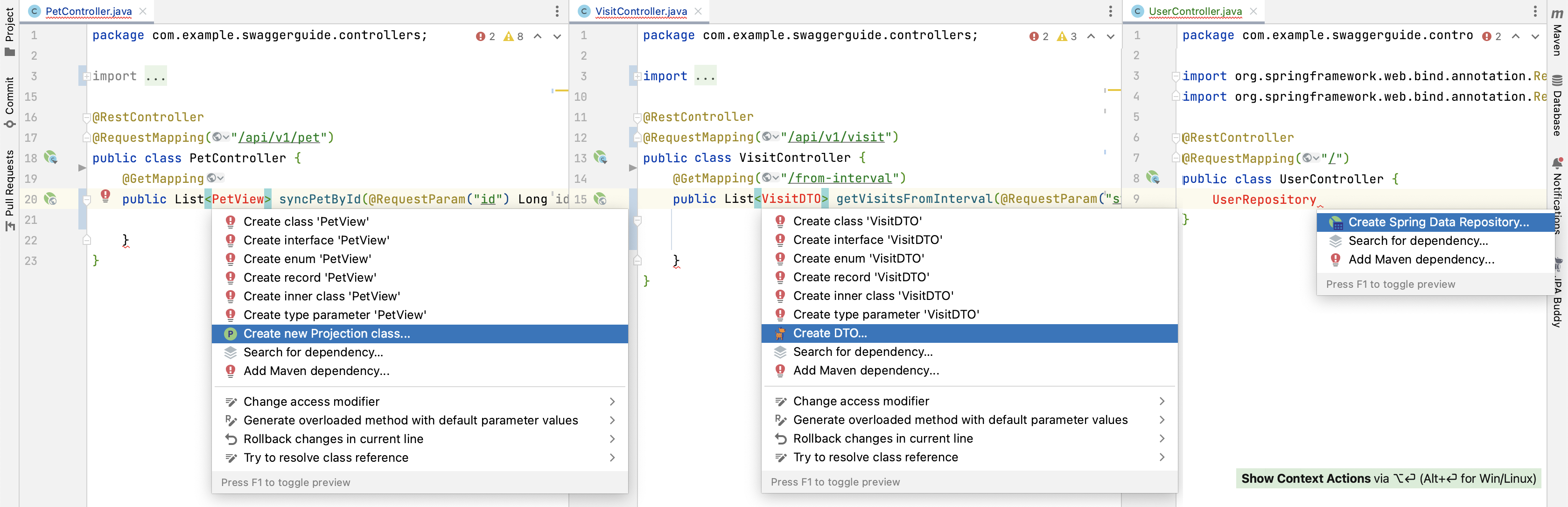Screen dimensions: 1568x507
Task: Expand Rollback changes submenu in VisitDTO popup
Action: pyautogui.click(x=1162, y=439)
